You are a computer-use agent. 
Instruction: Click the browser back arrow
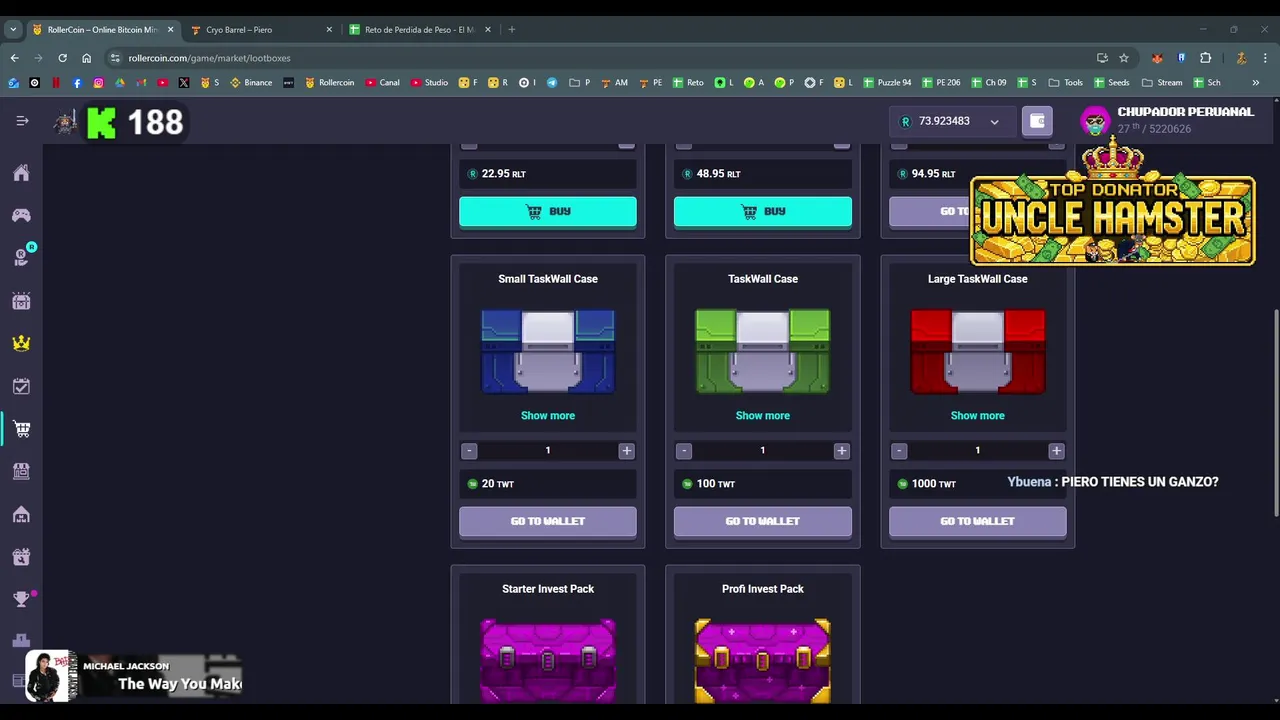pos(14,58)
